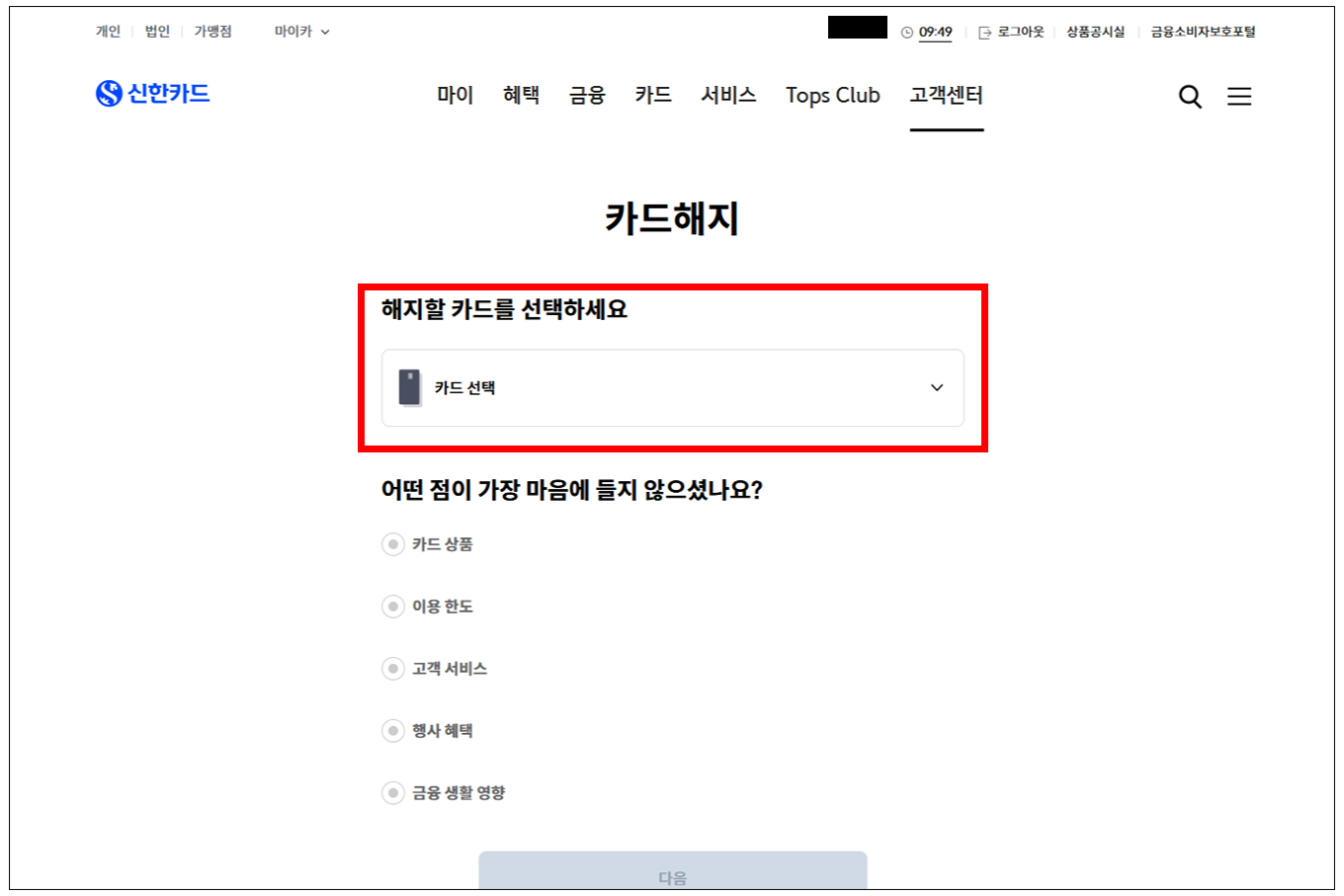This screenshot has height=896, width=1344.
Task: Click the session timer clock icon
Action: pos(907,33)
